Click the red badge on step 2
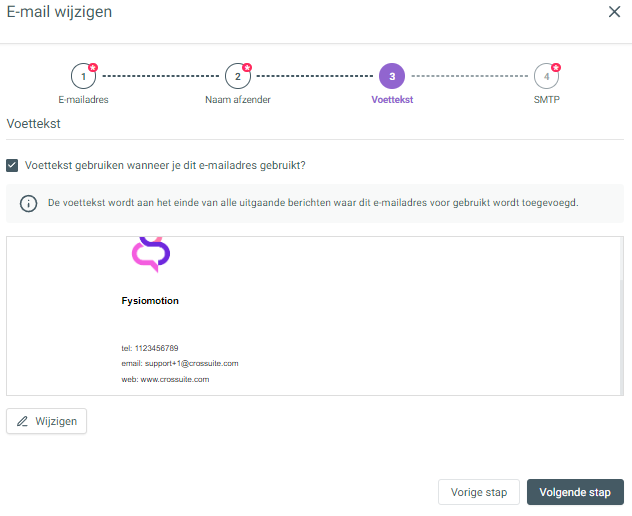Viewport: 632px width, 516px height. click(x=247, y=67)
